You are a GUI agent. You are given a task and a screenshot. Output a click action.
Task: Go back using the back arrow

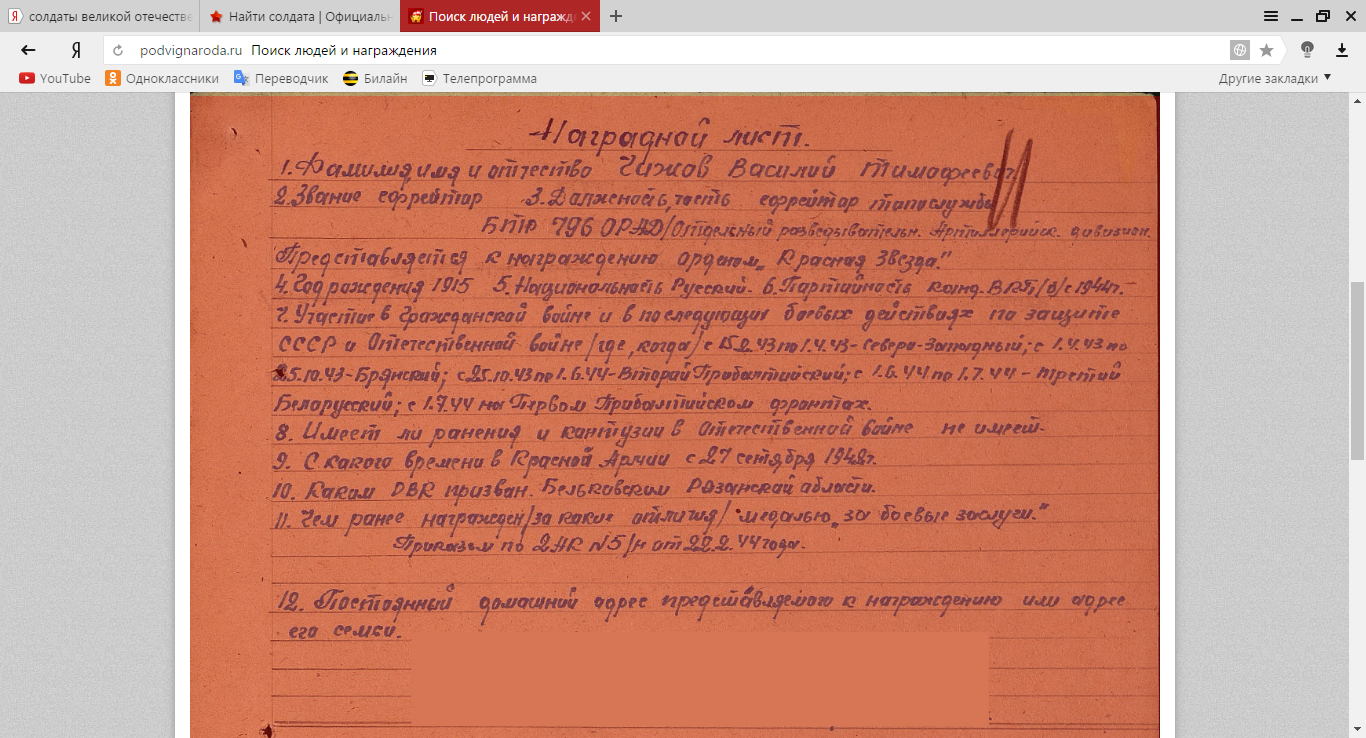[x=28, y=50]
